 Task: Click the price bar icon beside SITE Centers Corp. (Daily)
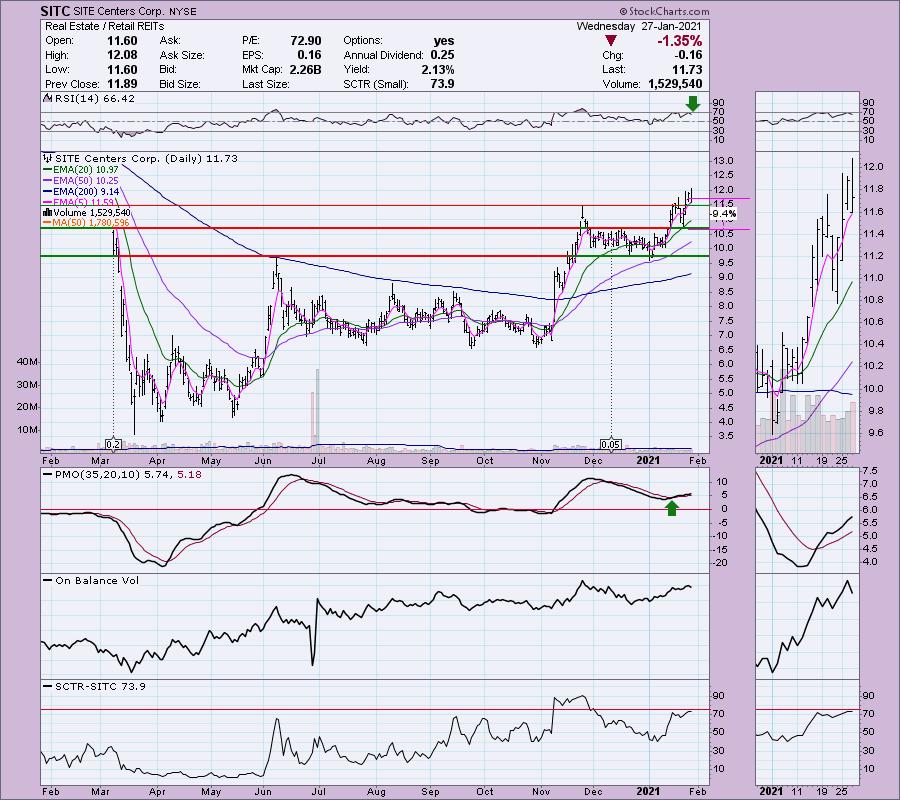click(x=48, y=158)
